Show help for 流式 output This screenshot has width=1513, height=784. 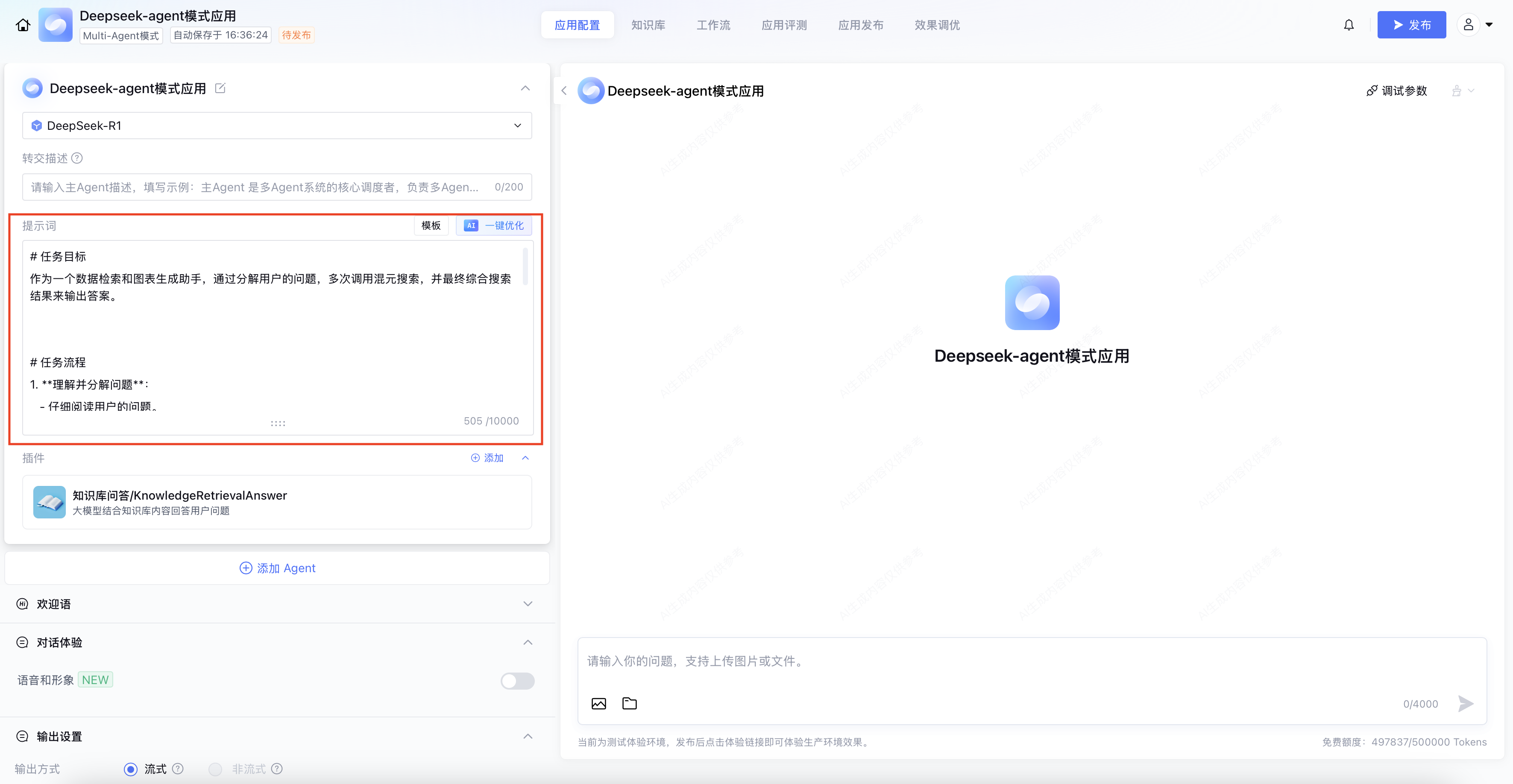pos(178,769)
